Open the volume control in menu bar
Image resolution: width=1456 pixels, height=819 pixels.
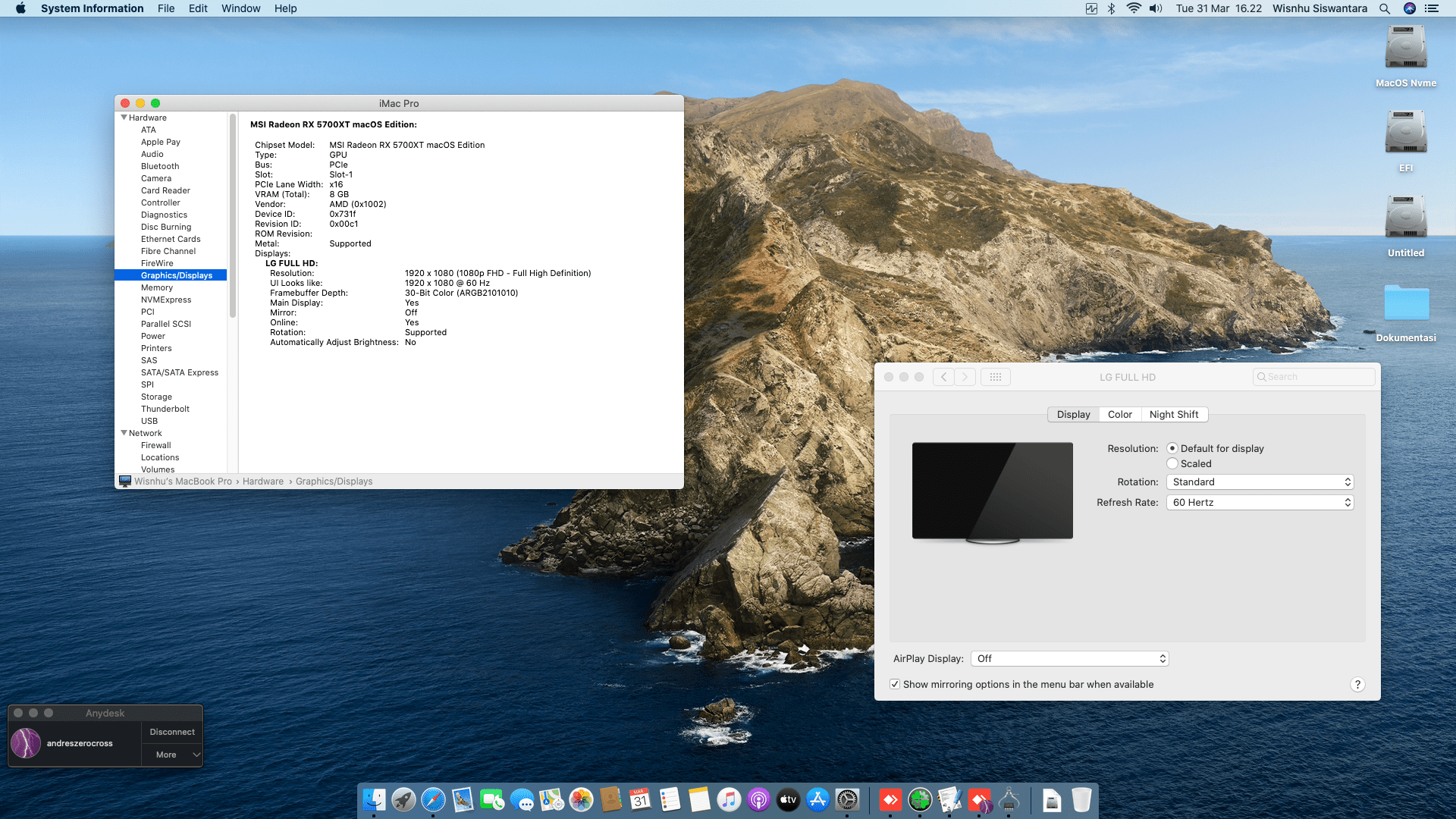pos(1156,8)
